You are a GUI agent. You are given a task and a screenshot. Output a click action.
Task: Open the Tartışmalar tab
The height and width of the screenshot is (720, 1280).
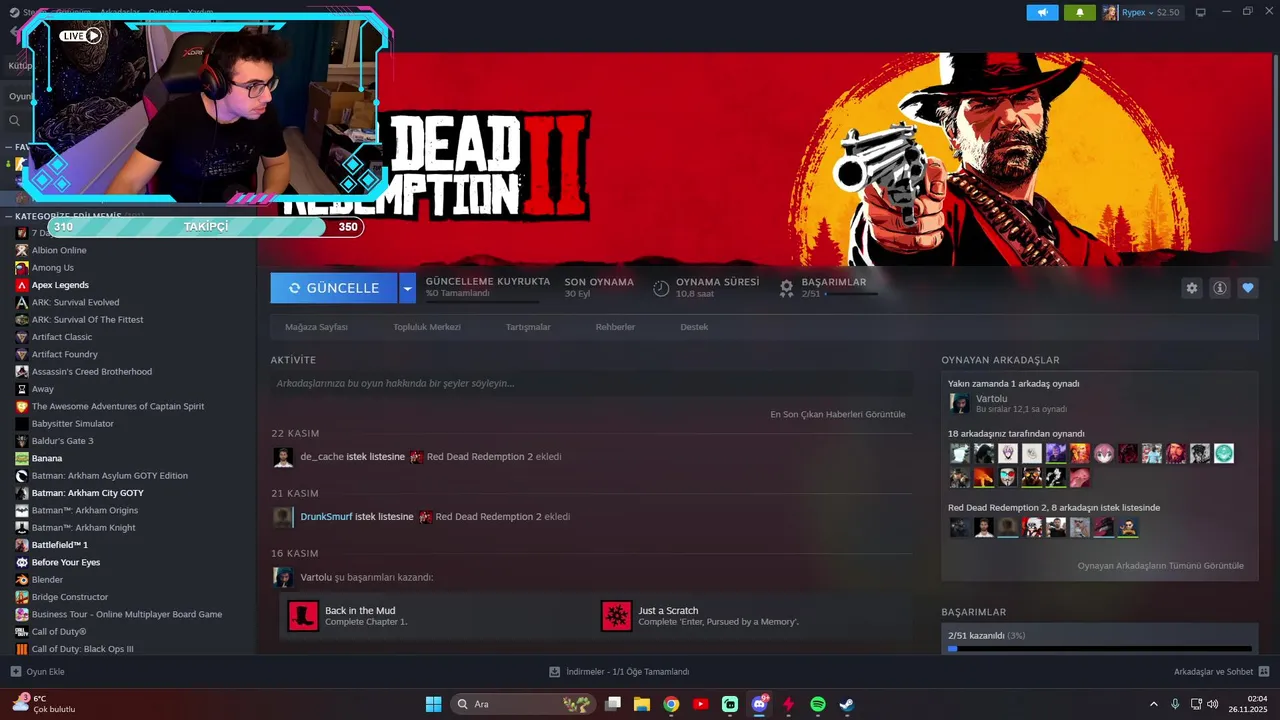point(528,327)
